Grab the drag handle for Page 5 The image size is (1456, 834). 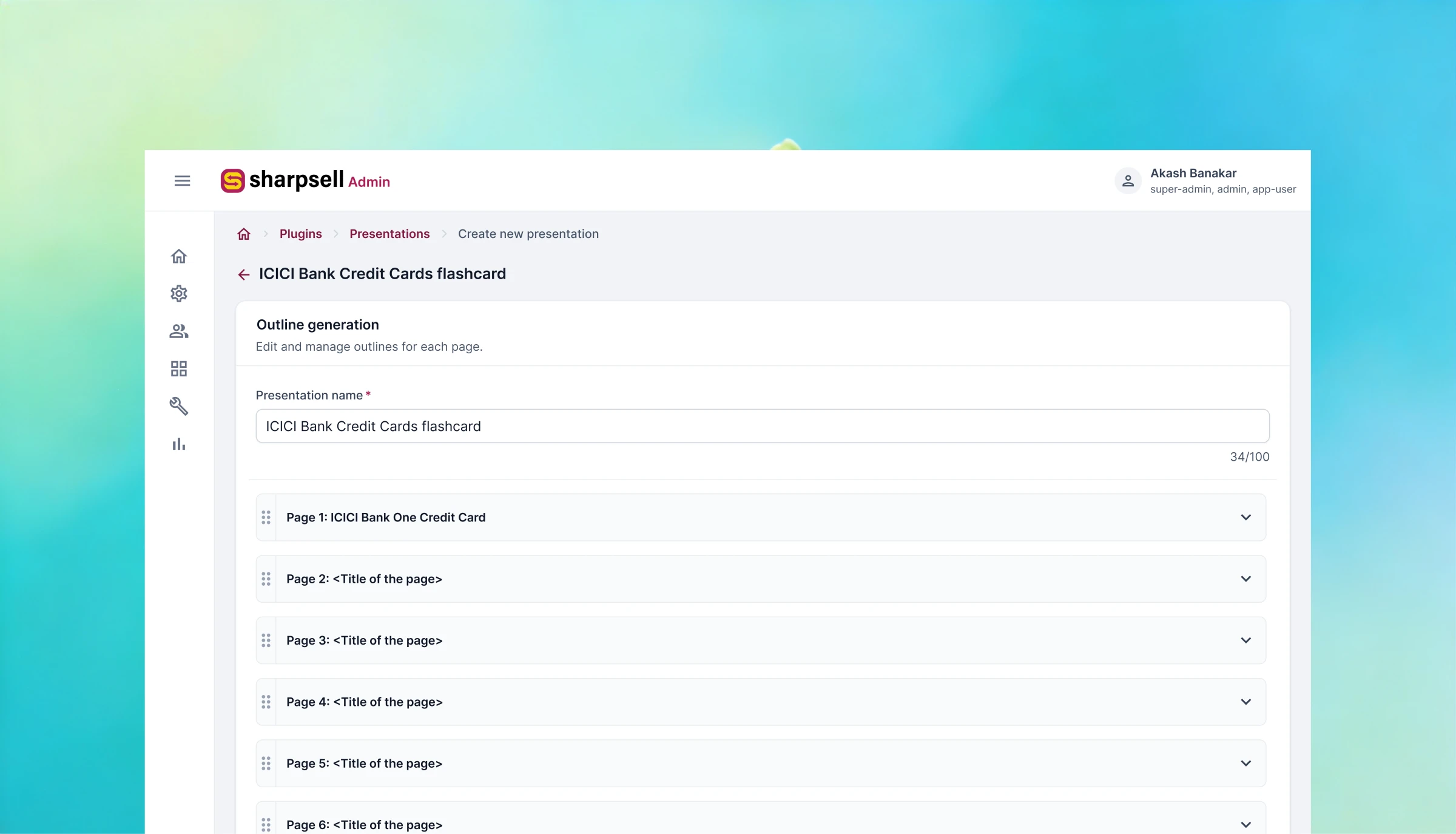[266, 764]
